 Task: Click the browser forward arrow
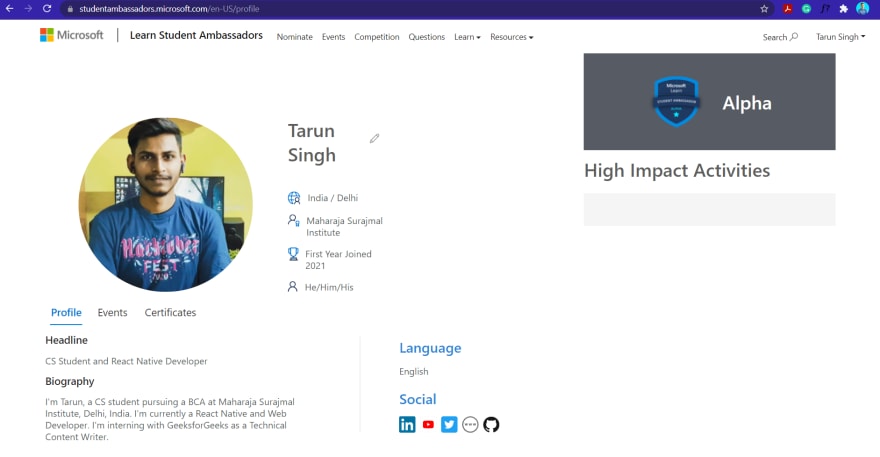(28, 8)
